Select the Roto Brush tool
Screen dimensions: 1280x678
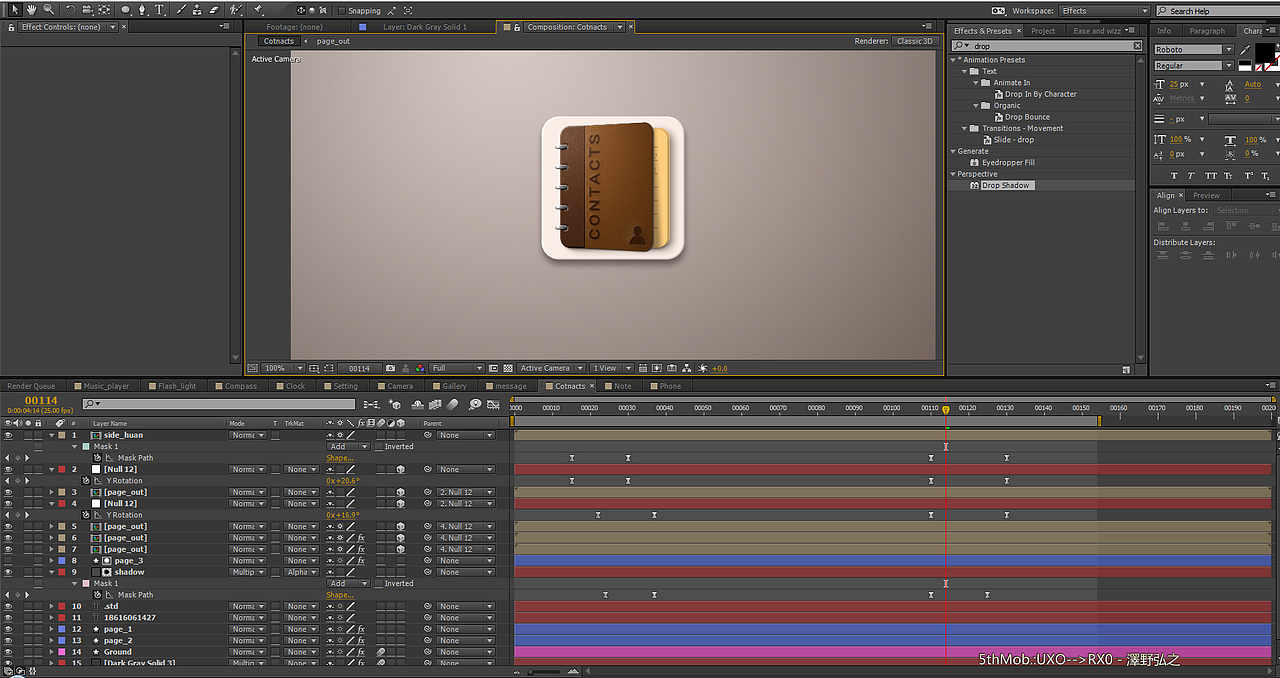[x=236, y=9]
